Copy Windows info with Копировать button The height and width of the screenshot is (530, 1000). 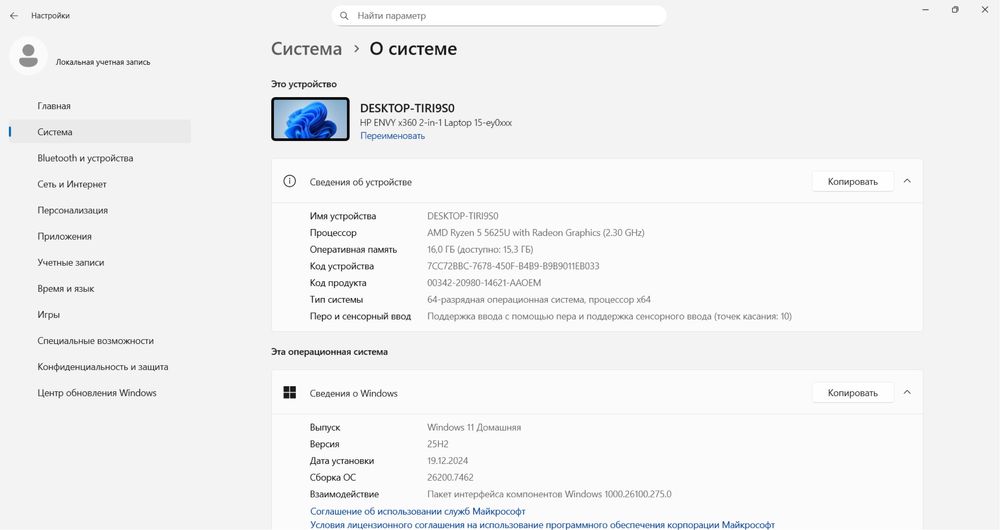(853, 393)
